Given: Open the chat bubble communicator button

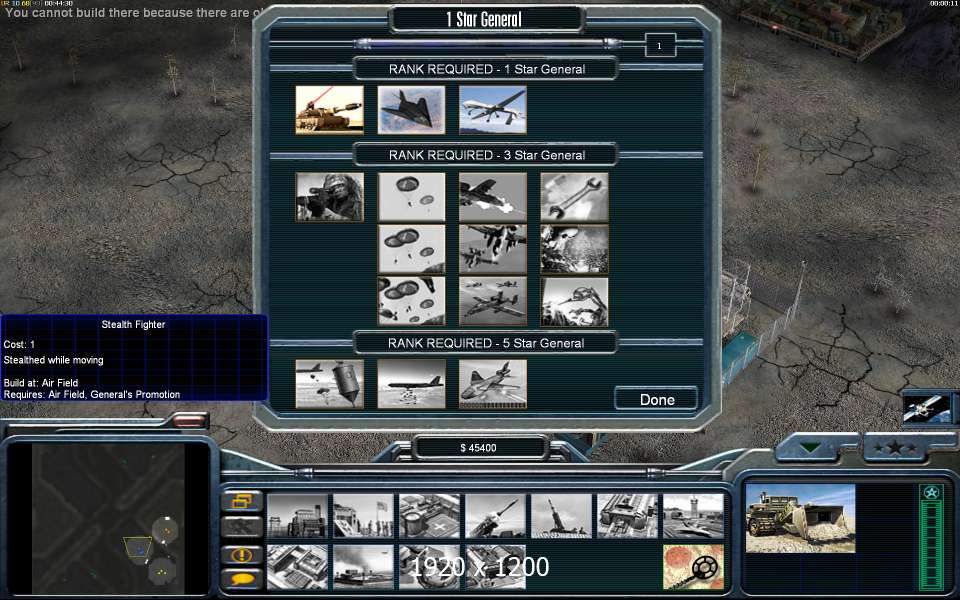Looking at the screenshot, I should (242, 579).
